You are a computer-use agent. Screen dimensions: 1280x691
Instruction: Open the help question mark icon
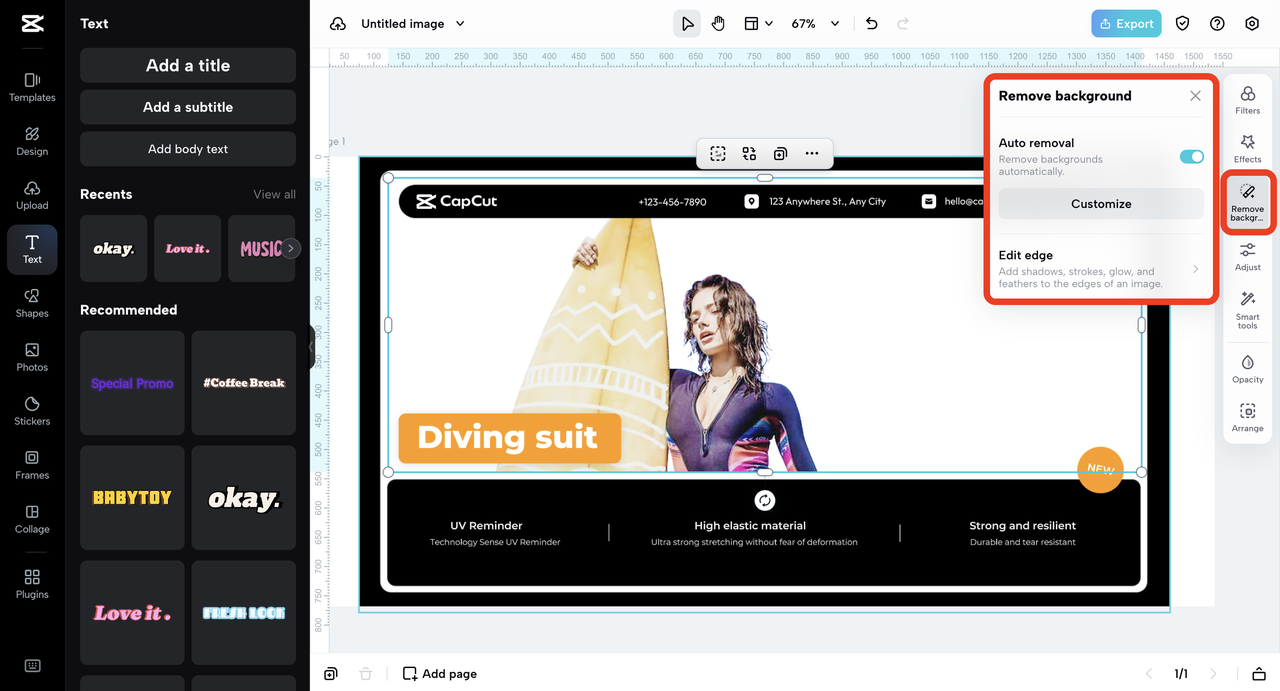(1217, 24)
